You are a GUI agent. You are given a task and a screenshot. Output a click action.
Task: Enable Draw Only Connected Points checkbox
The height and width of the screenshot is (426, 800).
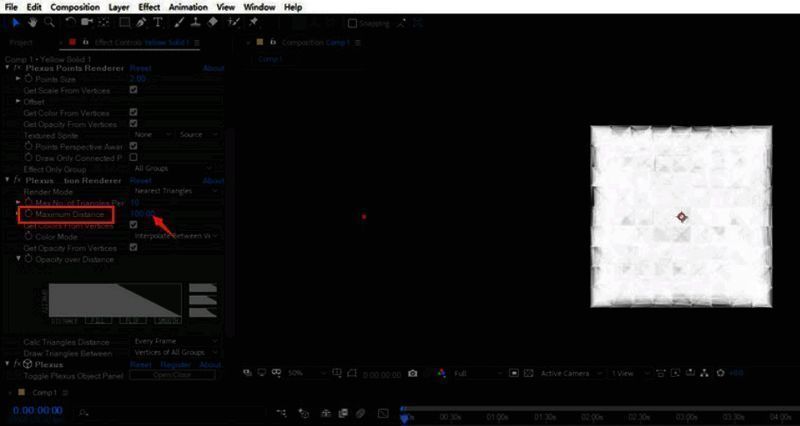(x=134, y=157)
